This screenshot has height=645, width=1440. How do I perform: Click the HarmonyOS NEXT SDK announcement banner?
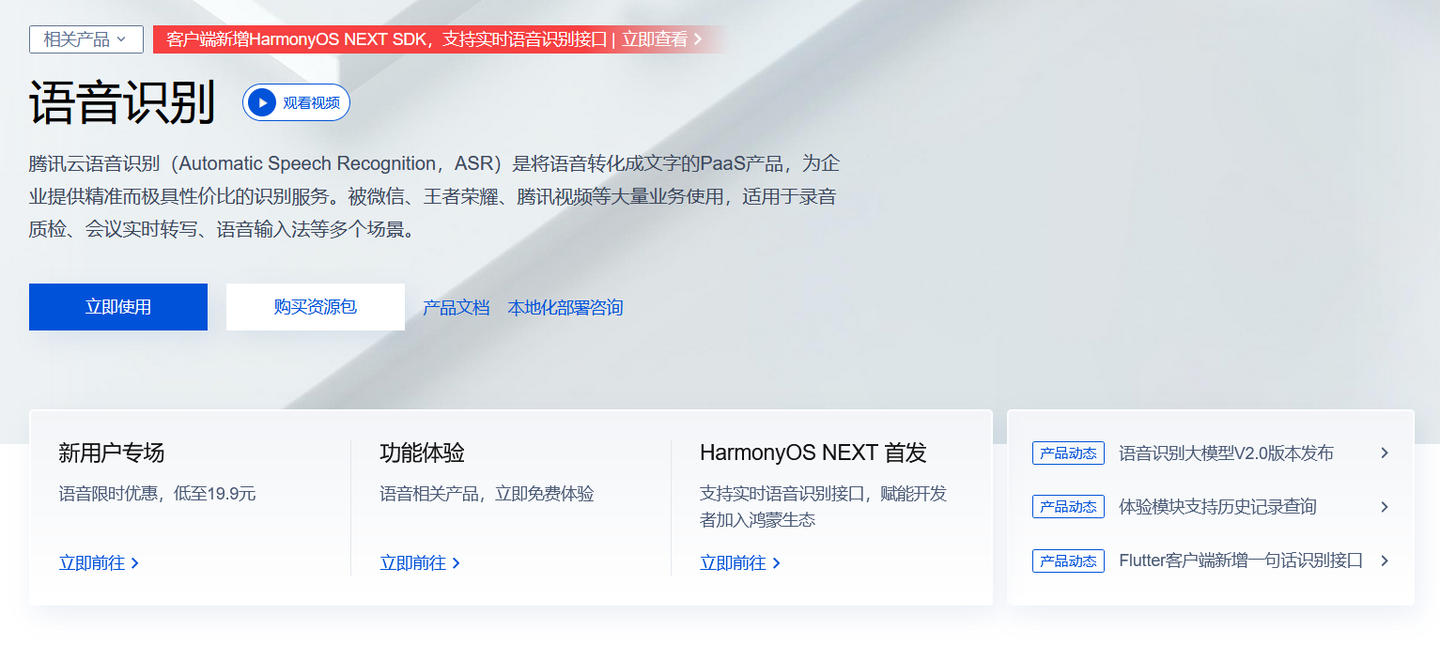(436, 40)
